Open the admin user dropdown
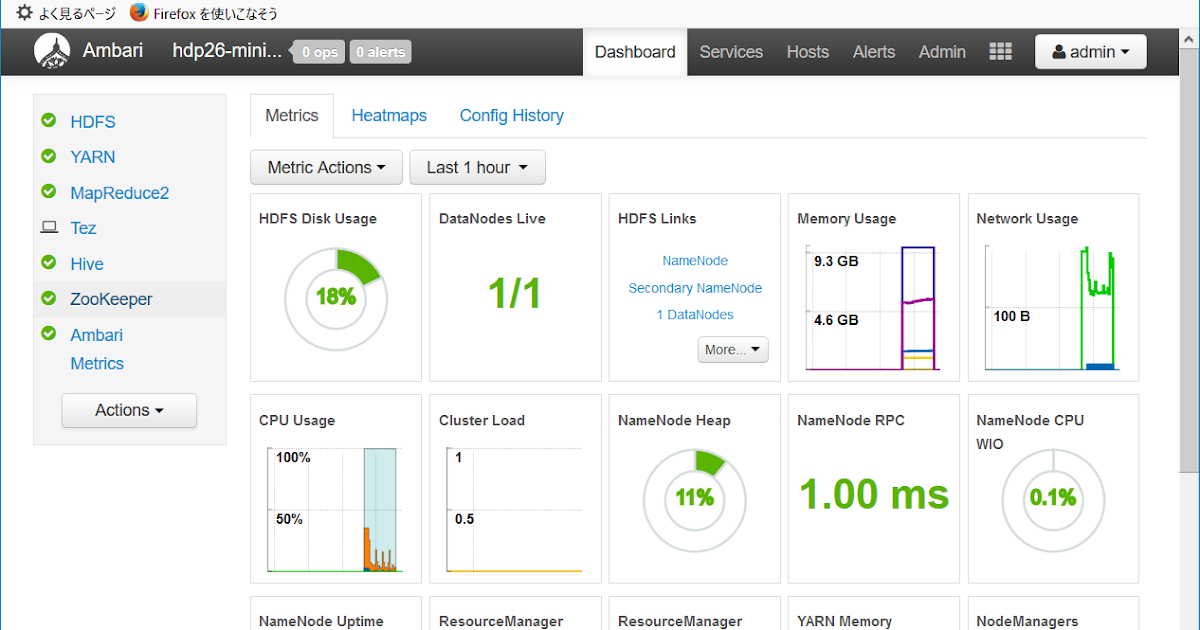Viewport: 1200px width, 630px height. point(1090,52)
